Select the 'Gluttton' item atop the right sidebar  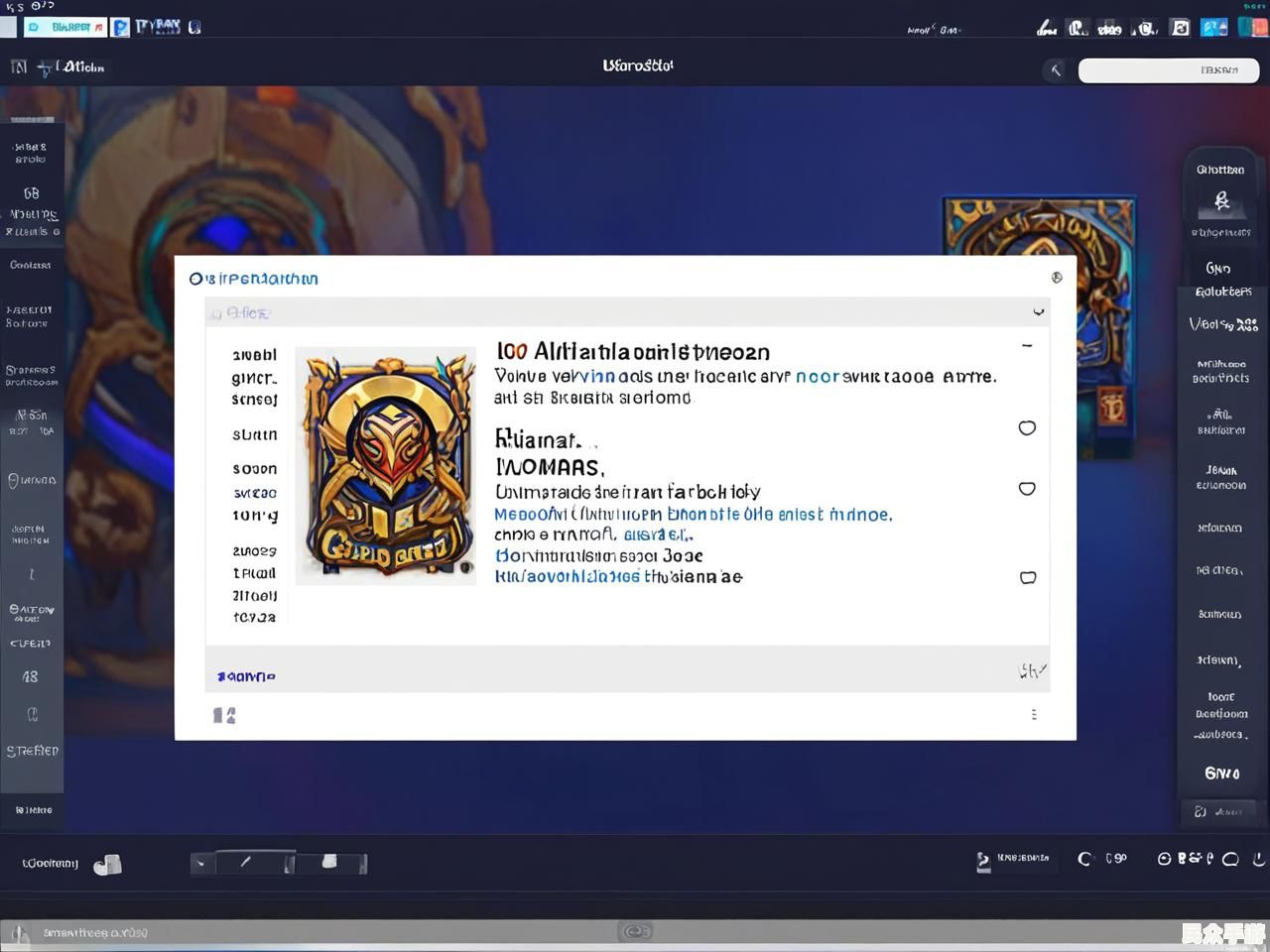point(1219,170)
